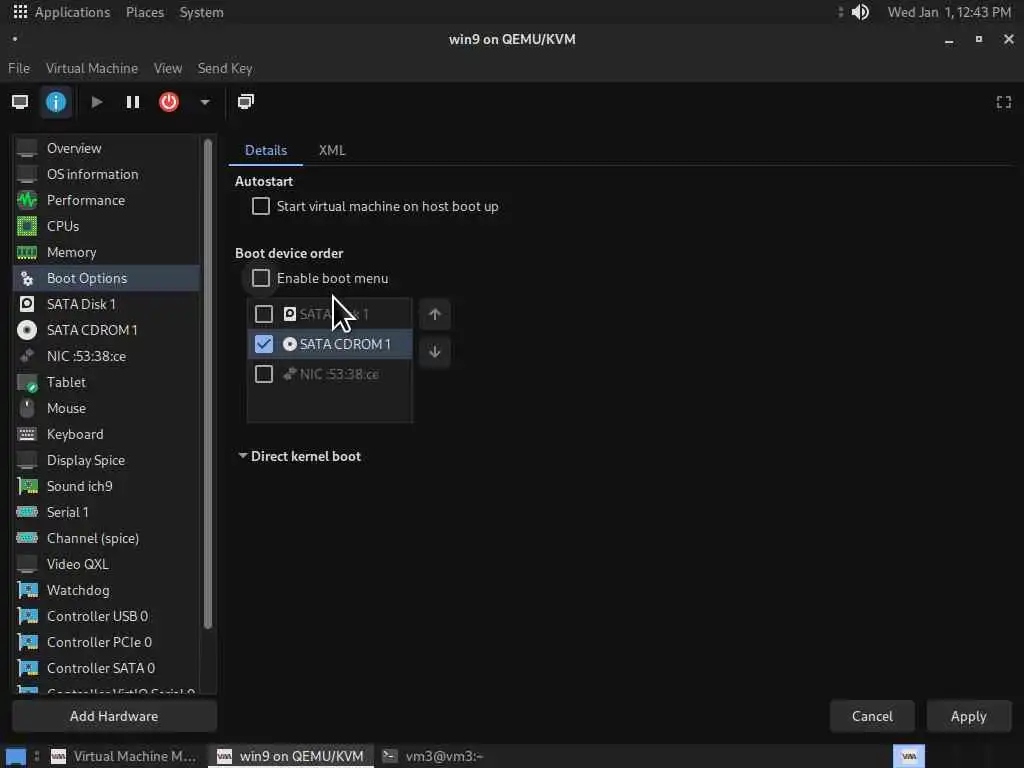Shut down the VM with red power icon
Viewport: 1024px width, 768px height.
pyautogui.click(x=168, y=102)
